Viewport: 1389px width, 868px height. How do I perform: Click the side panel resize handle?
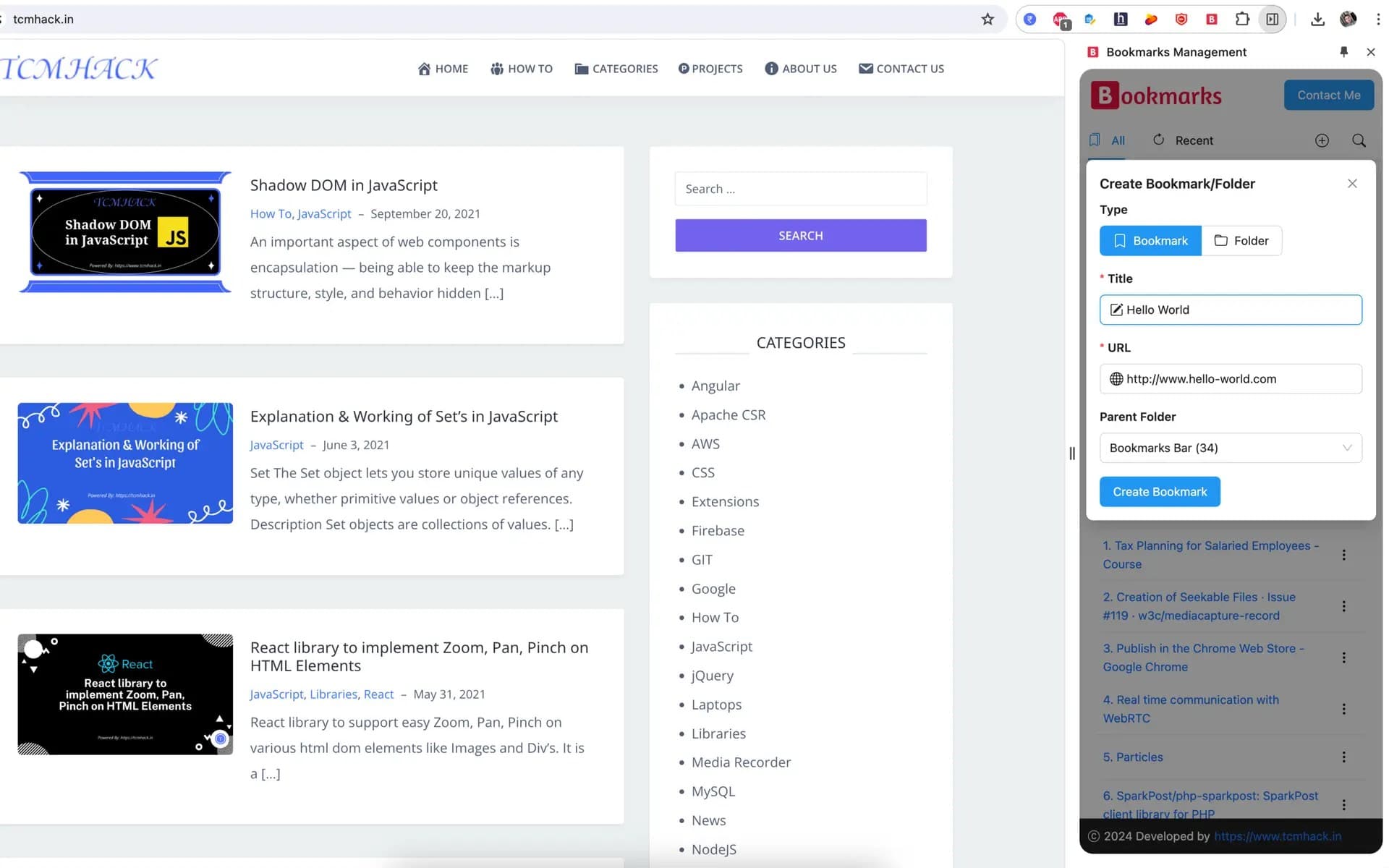point(1072,454)
